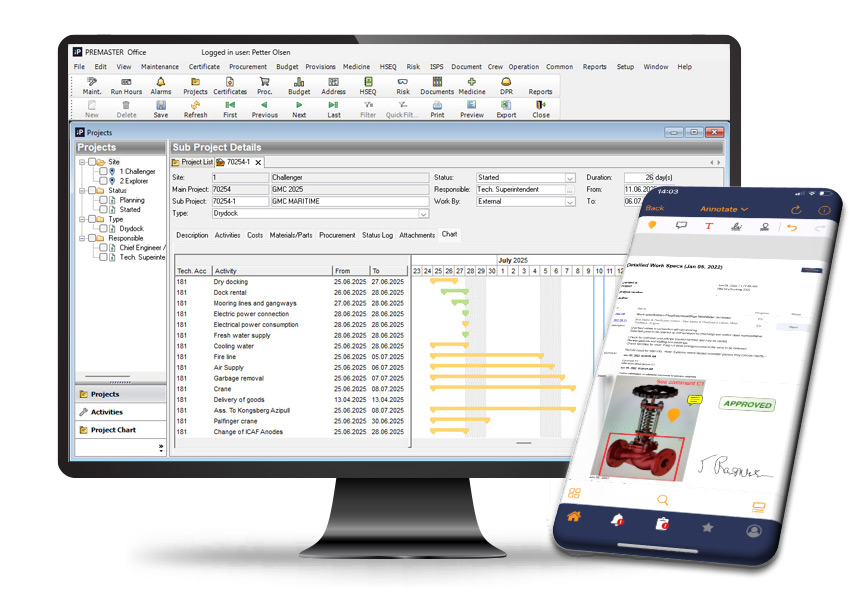Open the Activities navigation button

(120, 412)
